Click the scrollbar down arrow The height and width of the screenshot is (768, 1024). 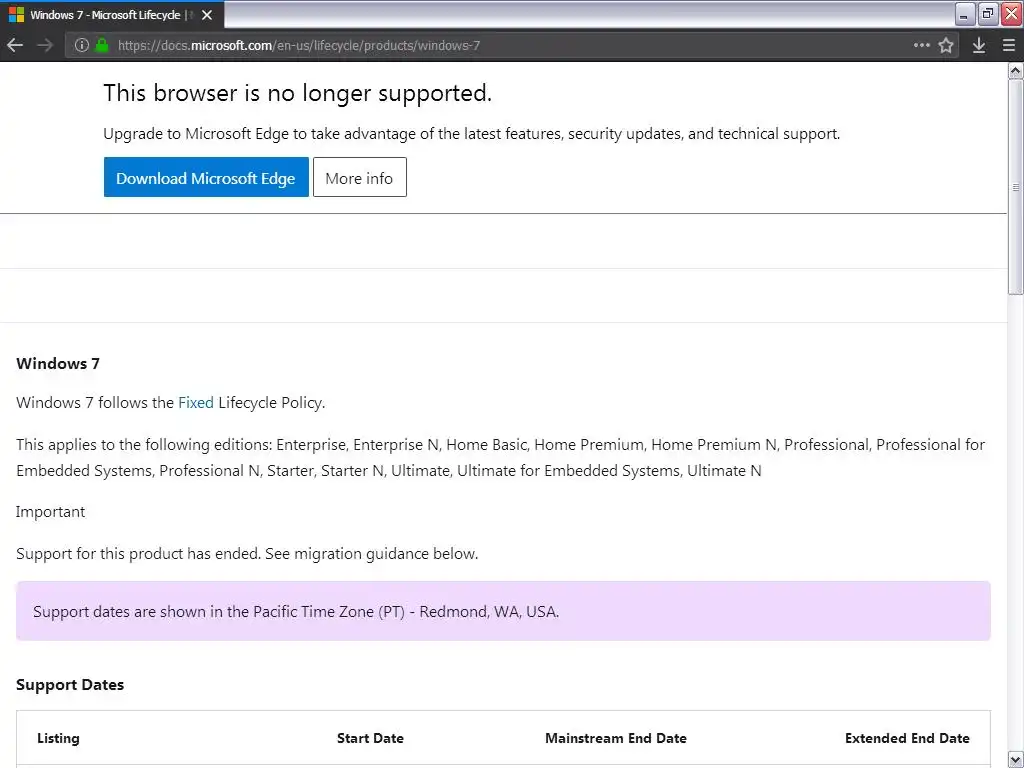pos(1016,759)
